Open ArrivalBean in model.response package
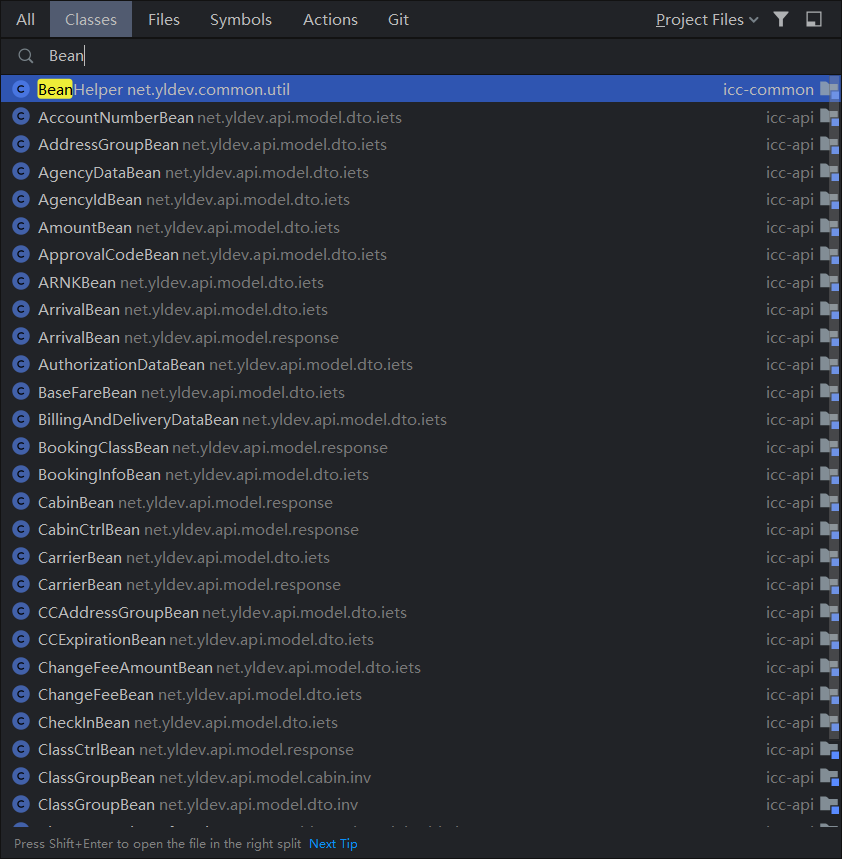The image size is (842, 859). click(x=421, y=337)
